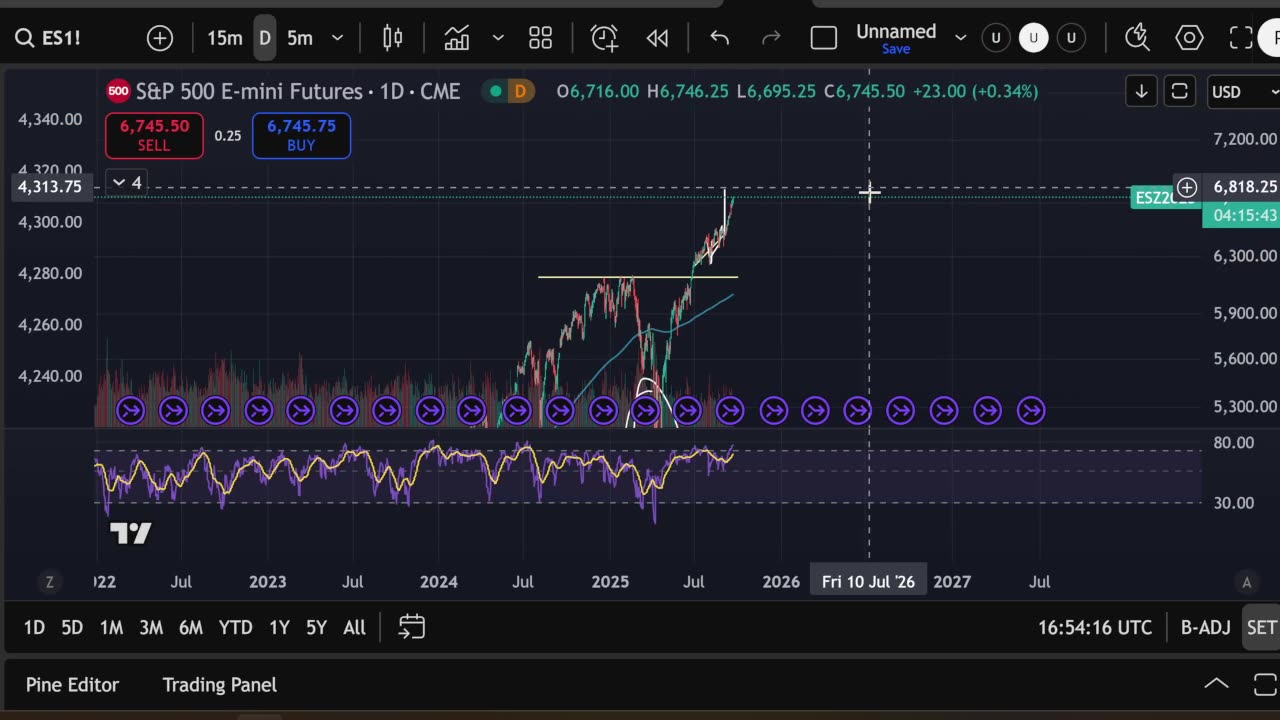Open the Pine Editor tab
Screen dimensions: 1280x720
pyautogui.click(x=72, y=685)
